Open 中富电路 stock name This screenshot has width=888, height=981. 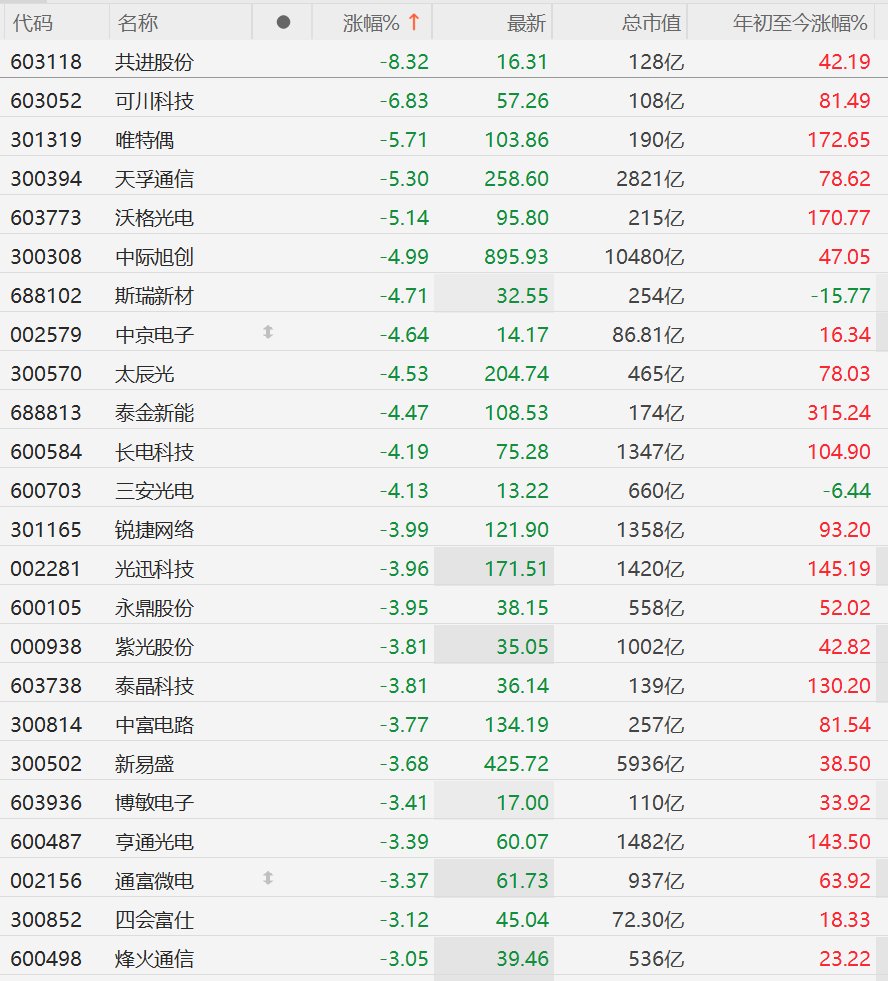click(155, 724)
